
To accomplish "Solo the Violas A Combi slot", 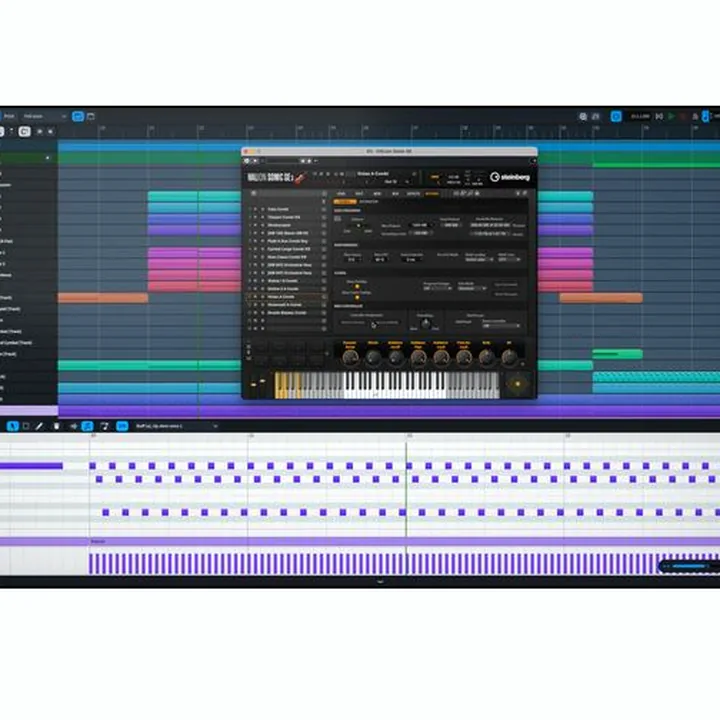I will (262, 297).
